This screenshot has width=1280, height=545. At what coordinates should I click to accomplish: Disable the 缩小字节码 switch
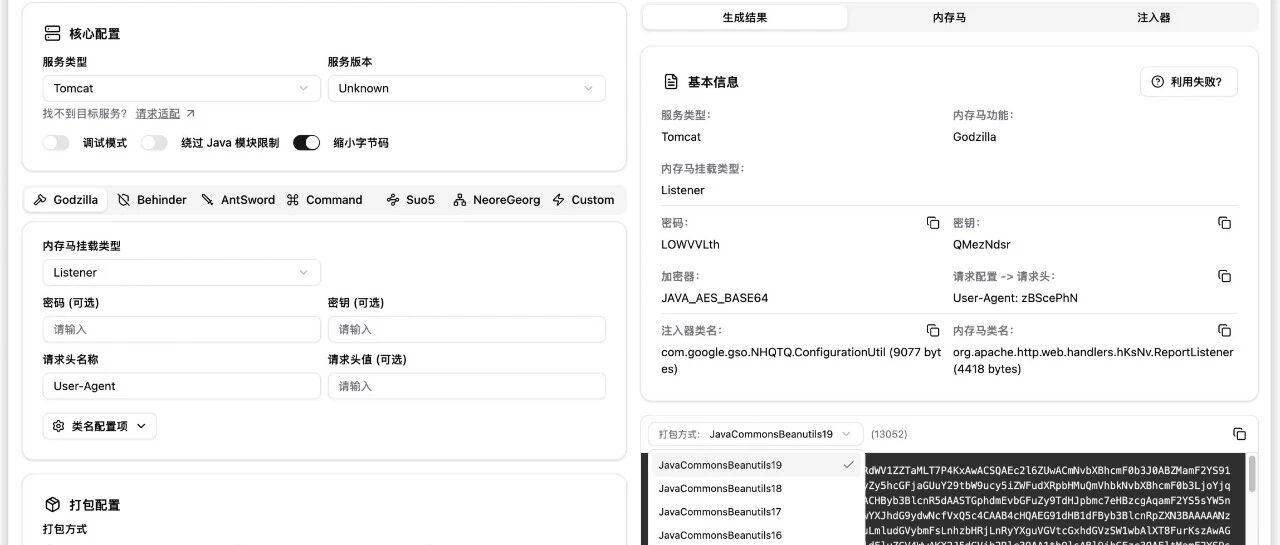[x=306, y=143]
